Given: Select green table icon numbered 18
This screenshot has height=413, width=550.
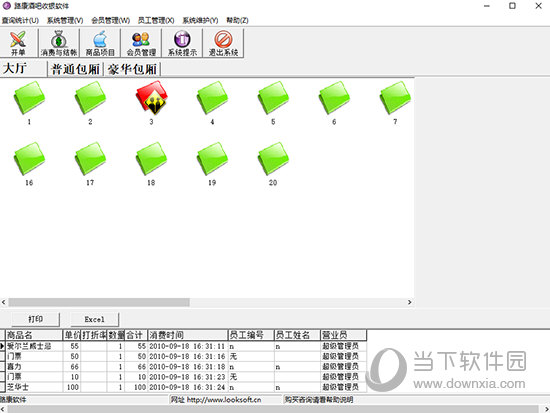Looking at the screenshot, I should pyautogui.click(x=152, y=159).
